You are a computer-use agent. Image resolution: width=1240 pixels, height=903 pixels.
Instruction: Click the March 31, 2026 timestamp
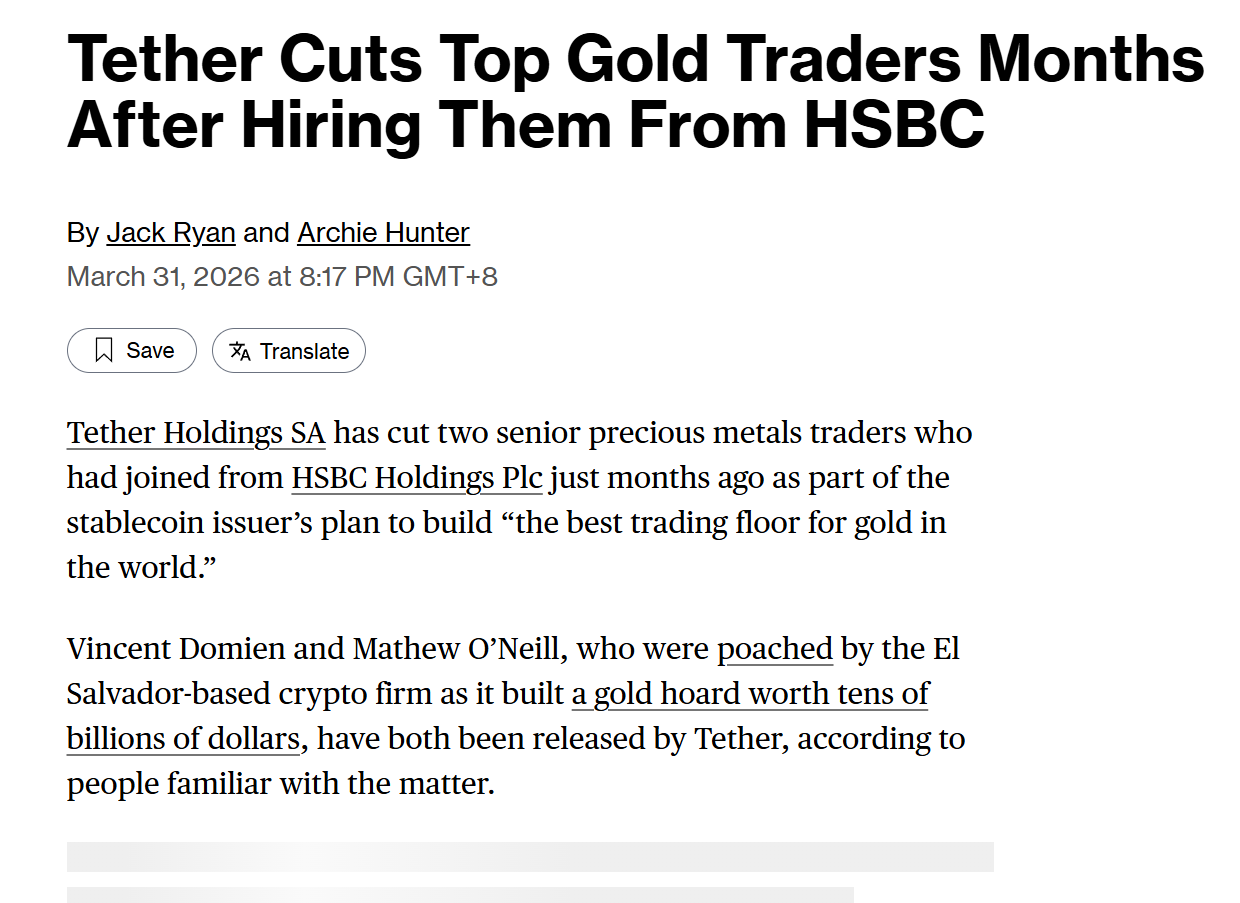[282, 276]
